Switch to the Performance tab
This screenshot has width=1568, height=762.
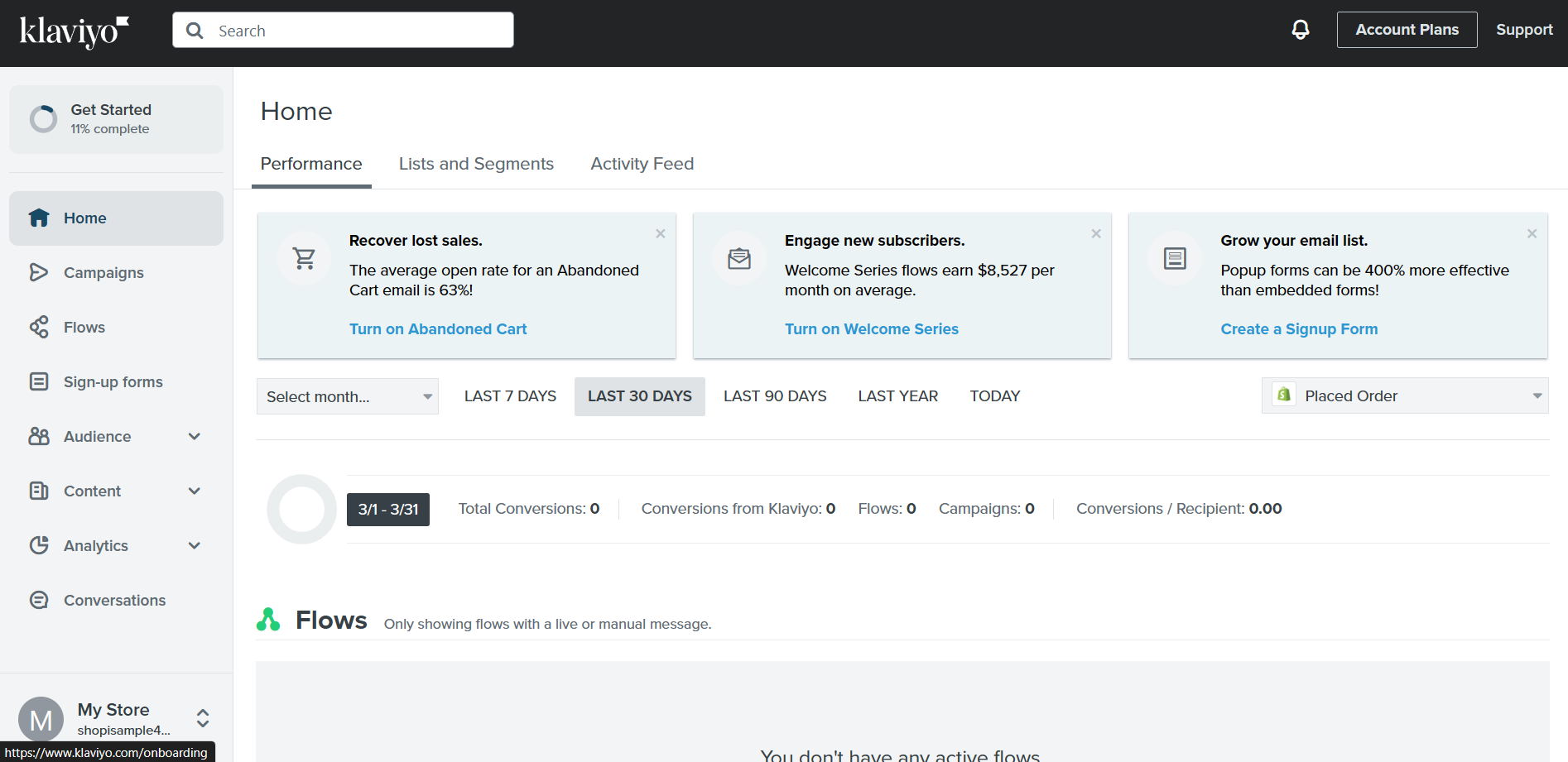311,164
